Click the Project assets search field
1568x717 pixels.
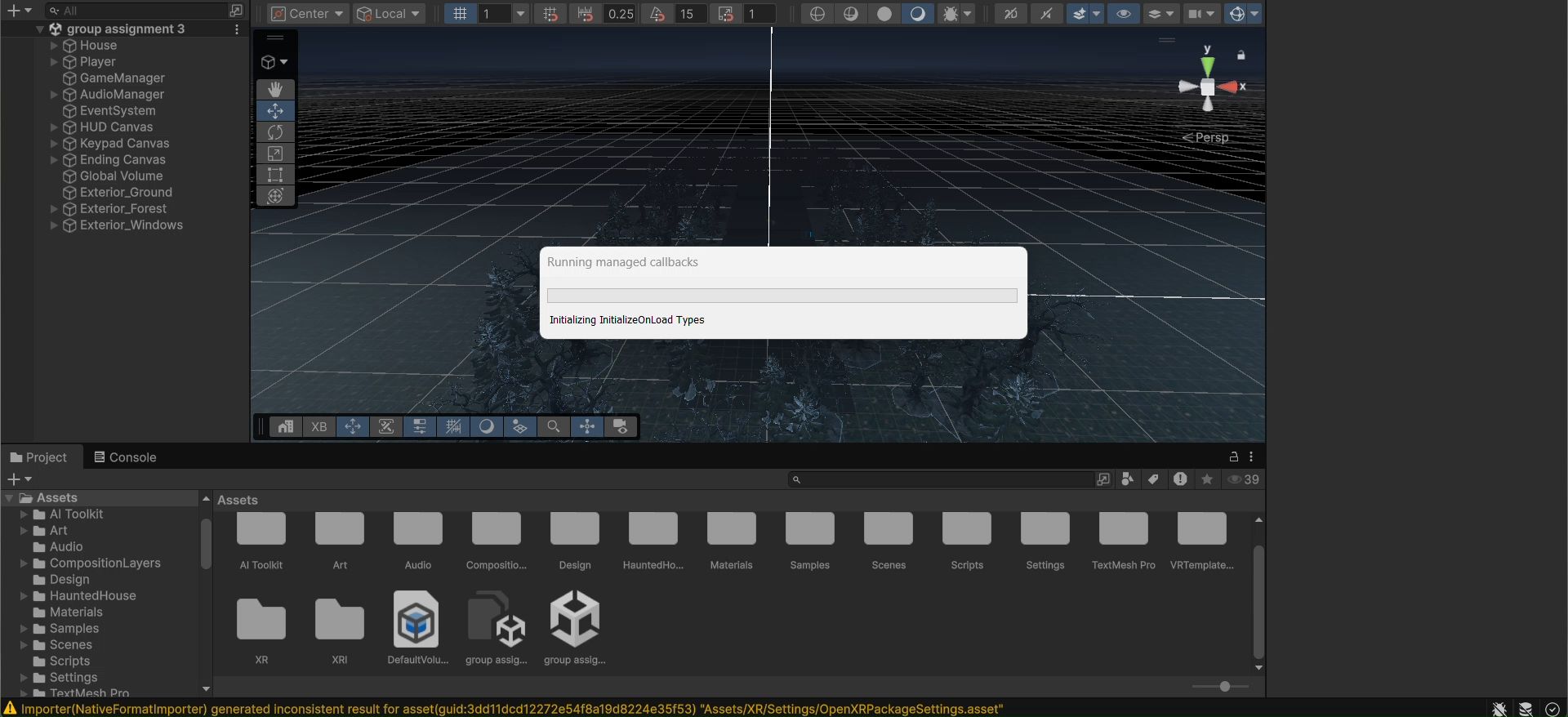coord(941,479)
